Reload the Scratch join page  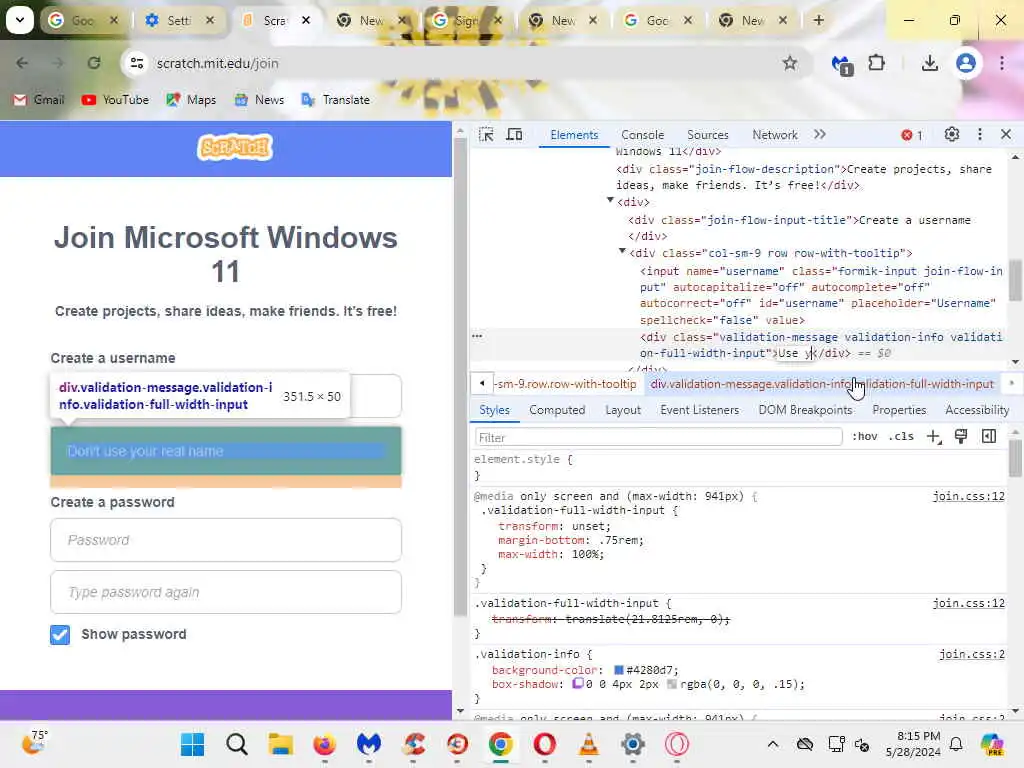(94, 63)
